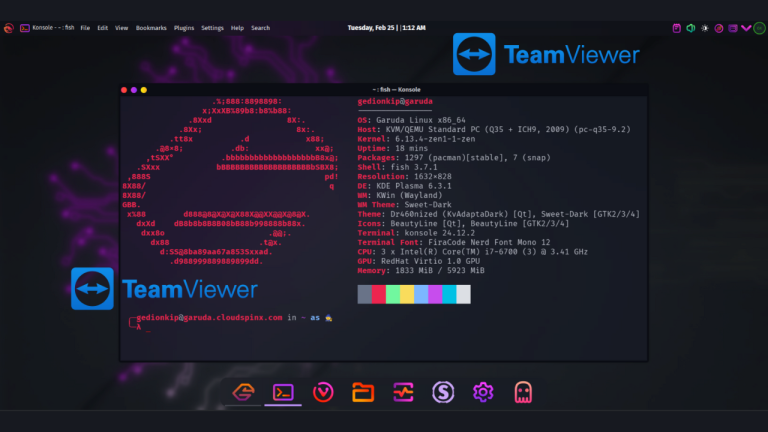The width and height of the screenshot is (768, 432).
Task: Click the 'Theme: Dr460nized' line
Action: 499,214
